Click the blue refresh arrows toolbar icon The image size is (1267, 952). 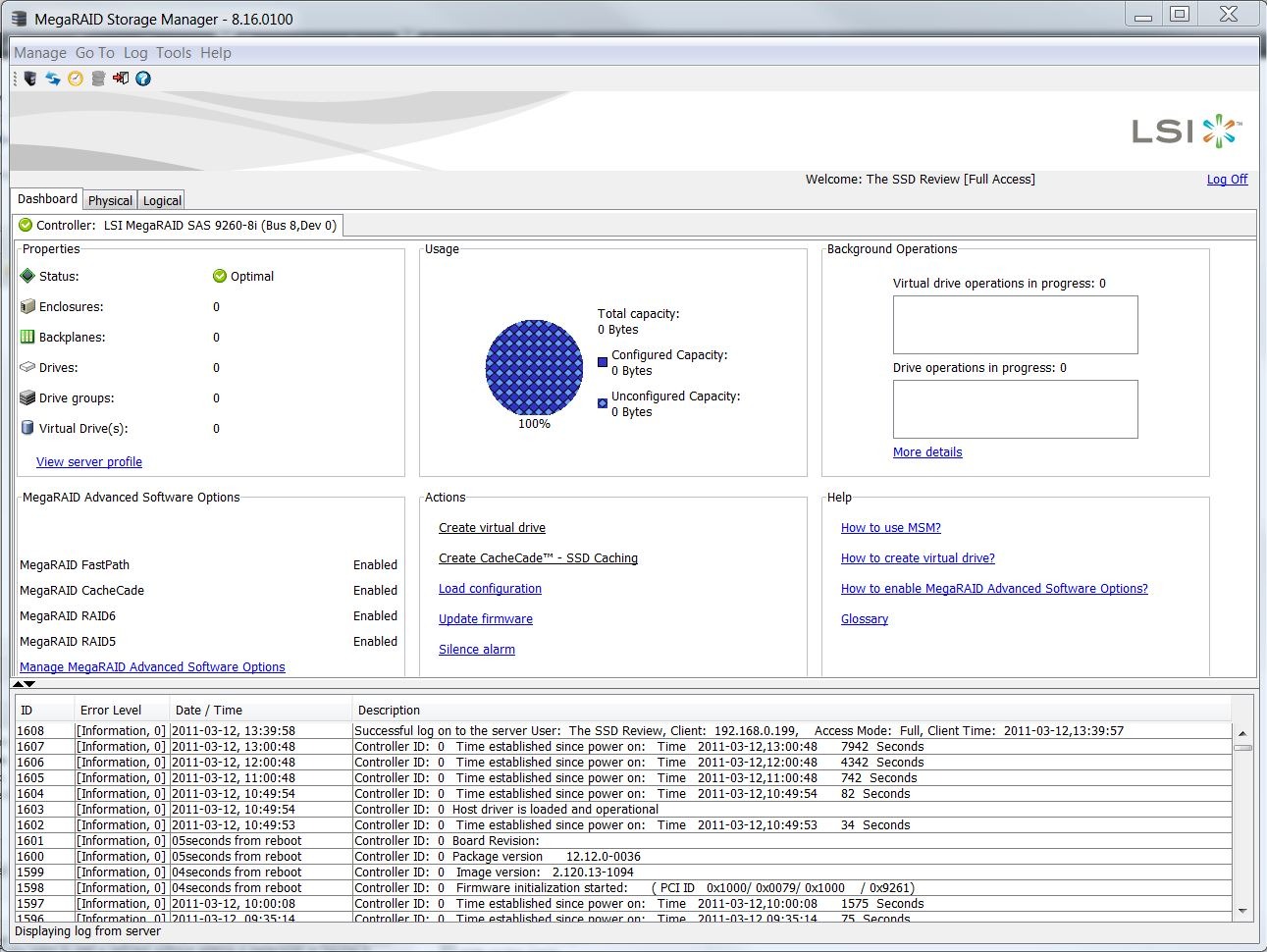(53, 79)
